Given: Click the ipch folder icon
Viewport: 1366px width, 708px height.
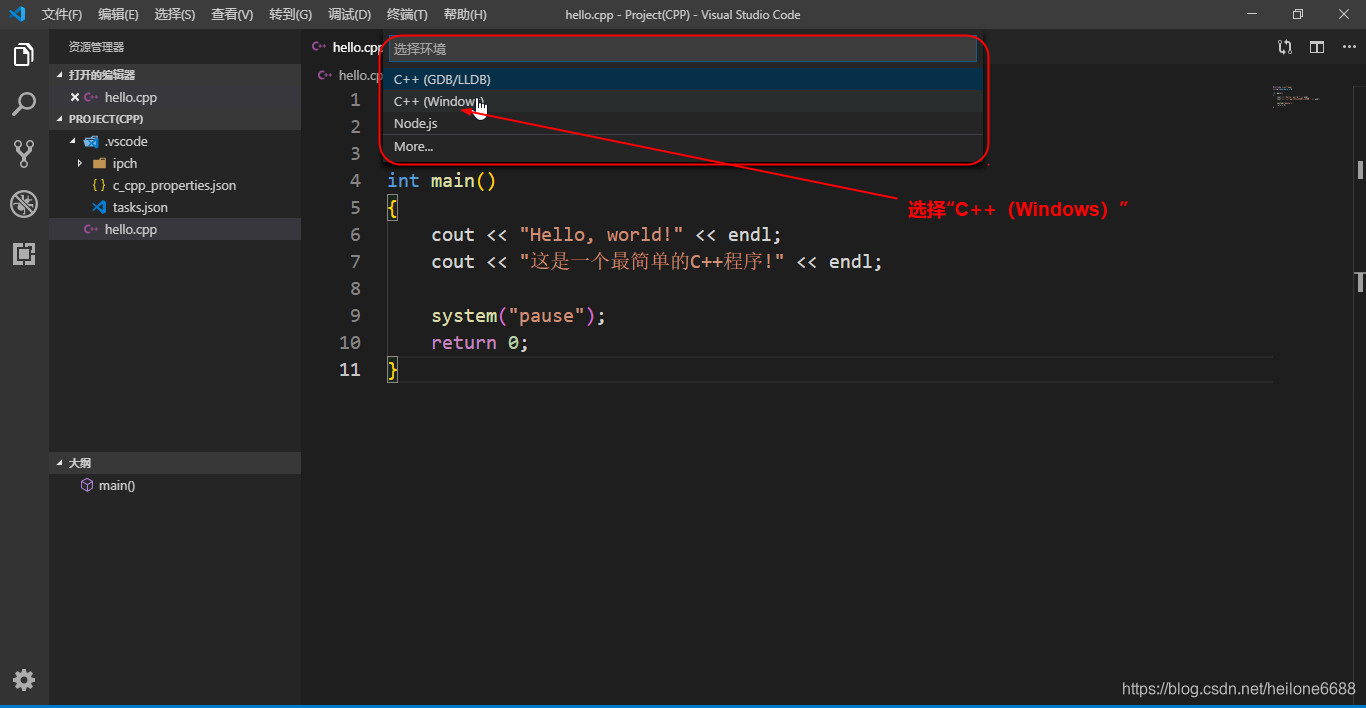Looking at the screenshot, I should (x=98, y=163).
